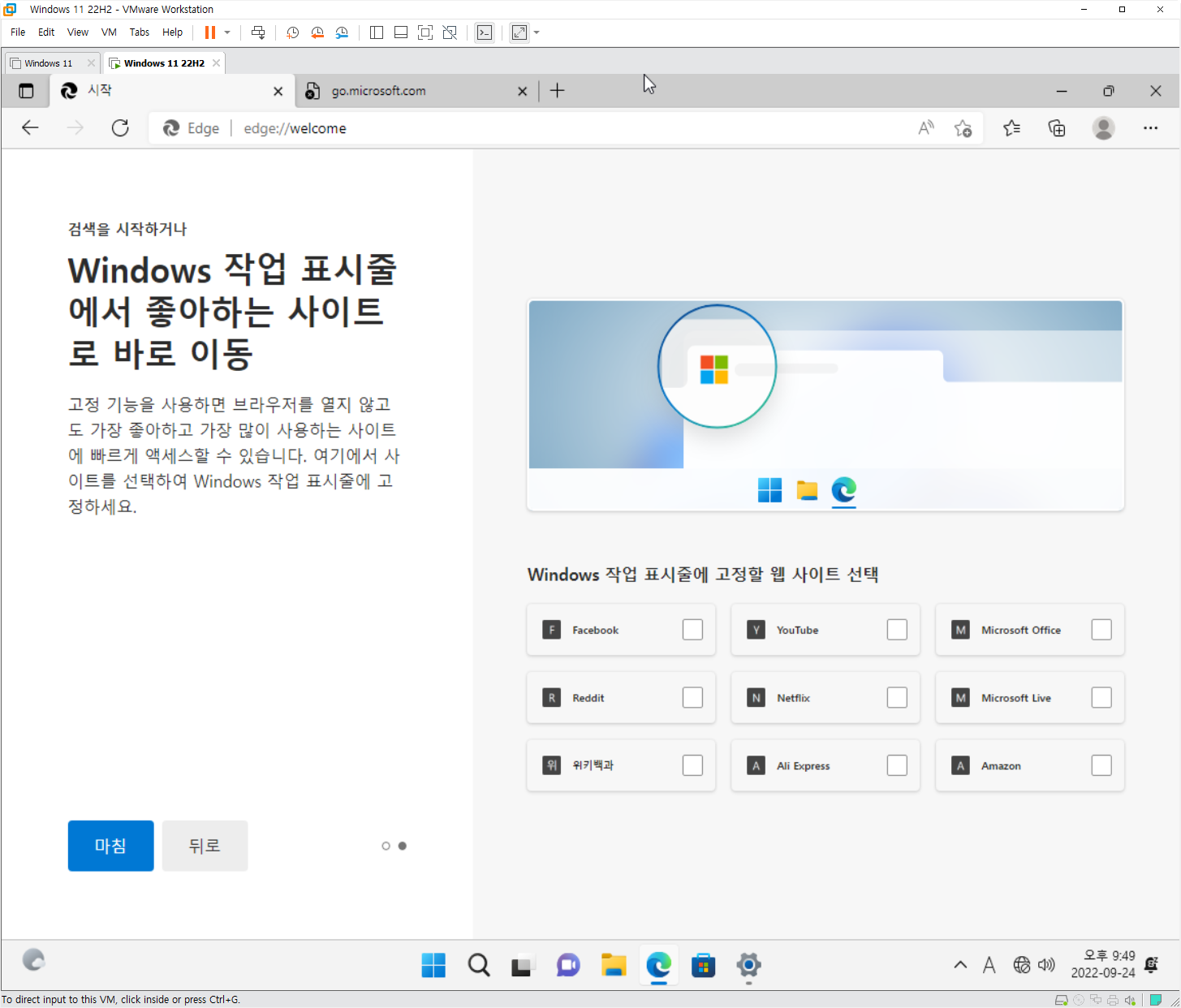Click the Read aloud icon in the address bar

click(926, 128)
